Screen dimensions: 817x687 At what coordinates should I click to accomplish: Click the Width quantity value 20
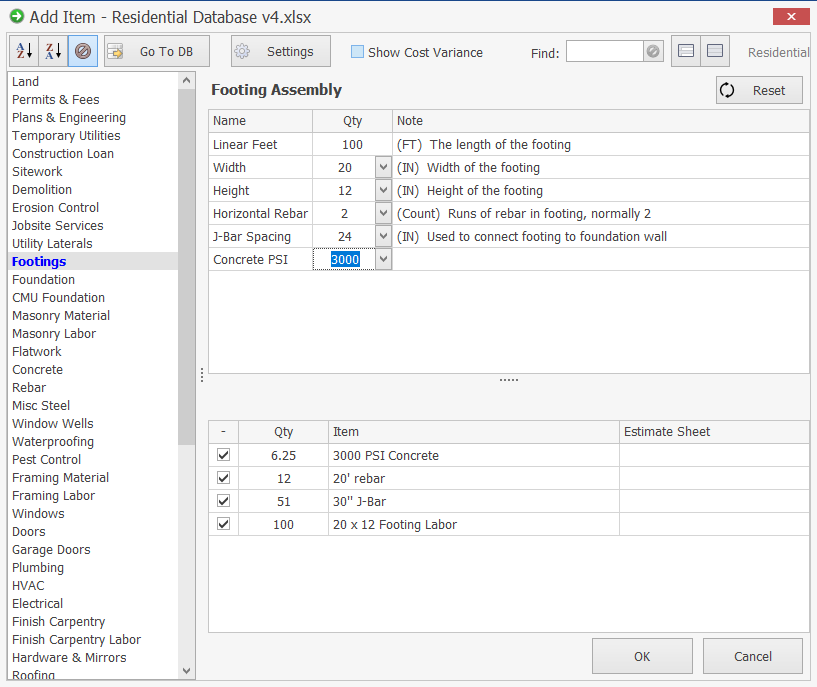pyautogui.click(x=344, y=168)
